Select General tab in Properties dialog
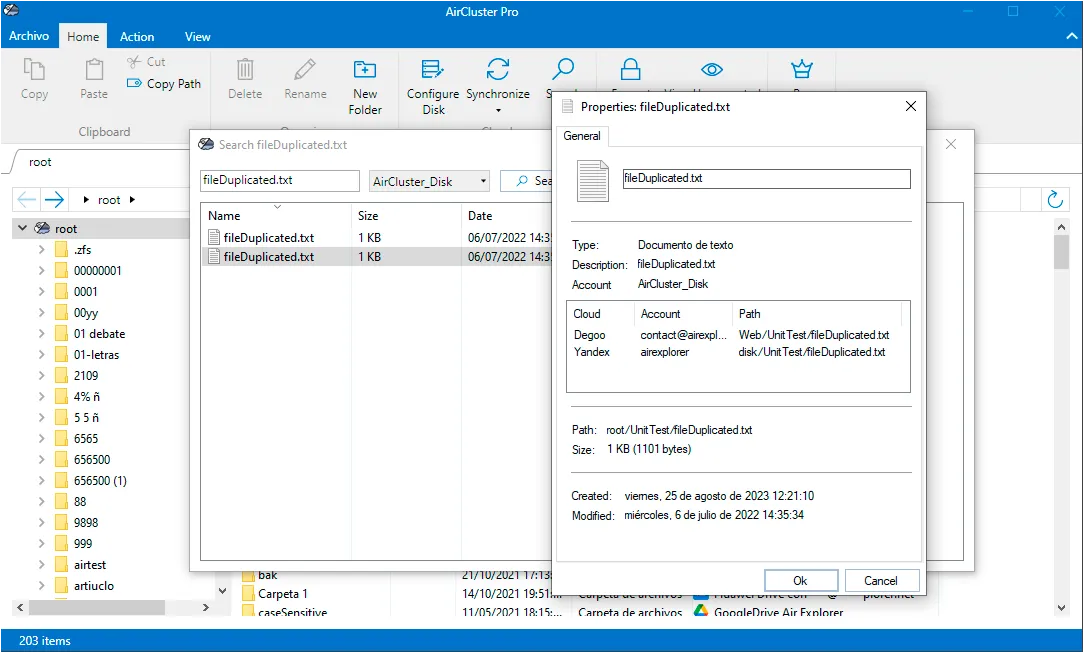This screenshot has width=1084, height=652. pyautogui.click(x=581, y=136)
